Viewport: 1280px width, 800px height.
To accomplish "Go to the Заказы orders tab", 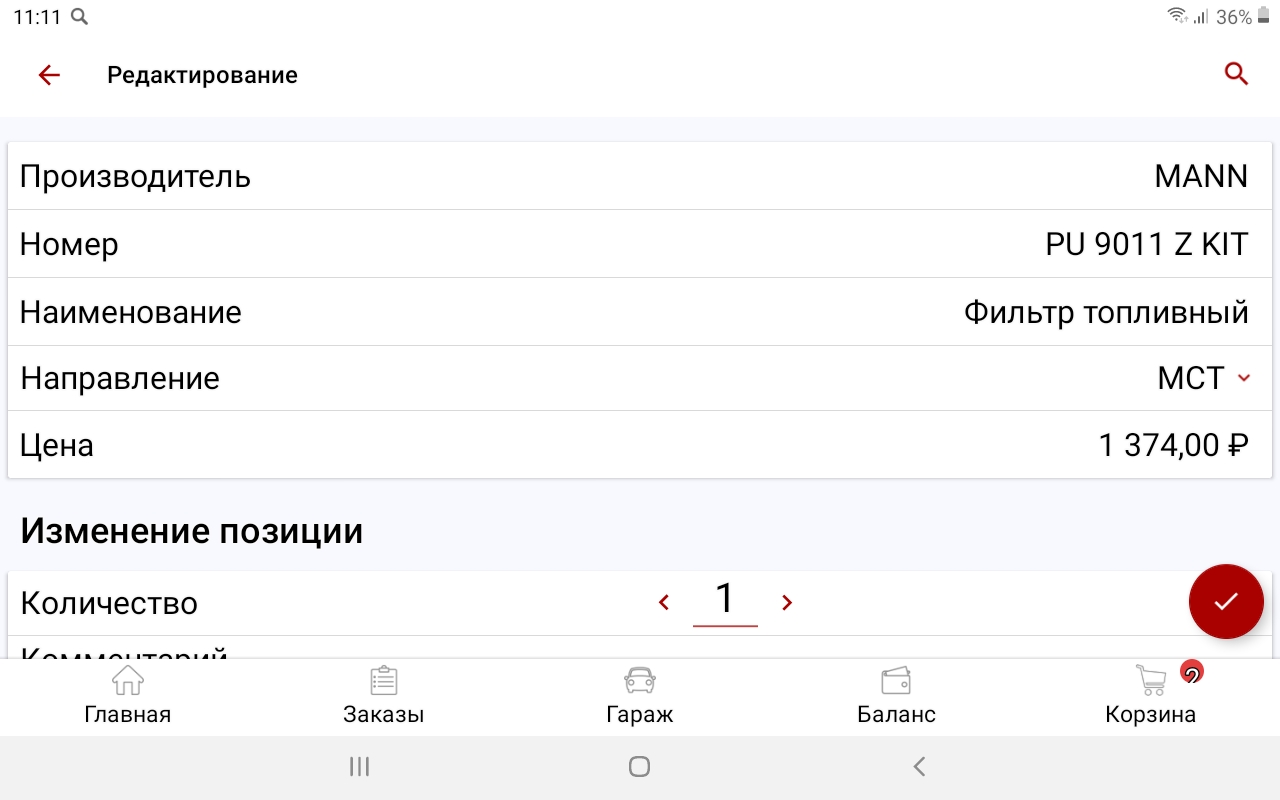I will coord(384,697).
